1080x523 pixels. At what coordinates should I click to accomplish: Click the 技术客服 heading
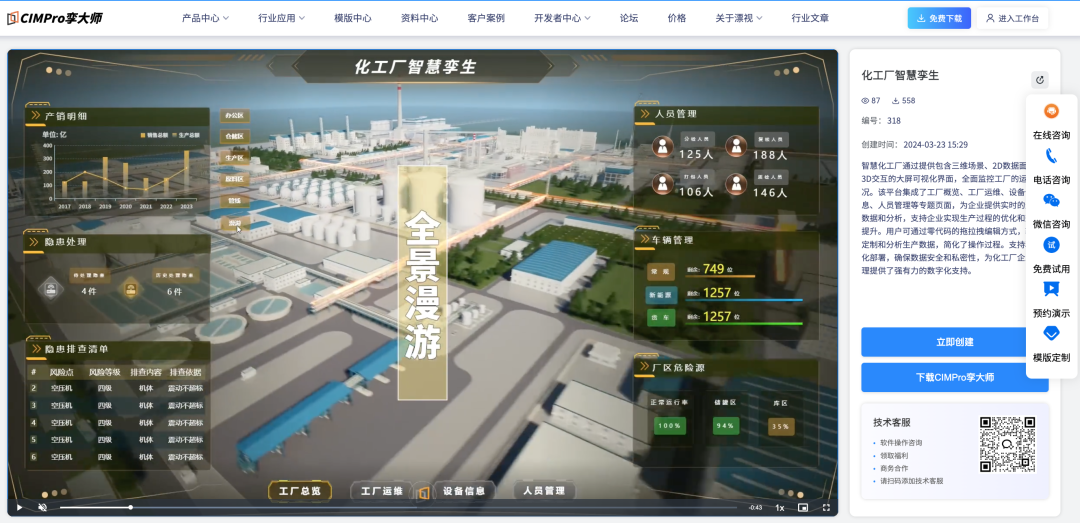pyautogui.click(x=892, y=422)
